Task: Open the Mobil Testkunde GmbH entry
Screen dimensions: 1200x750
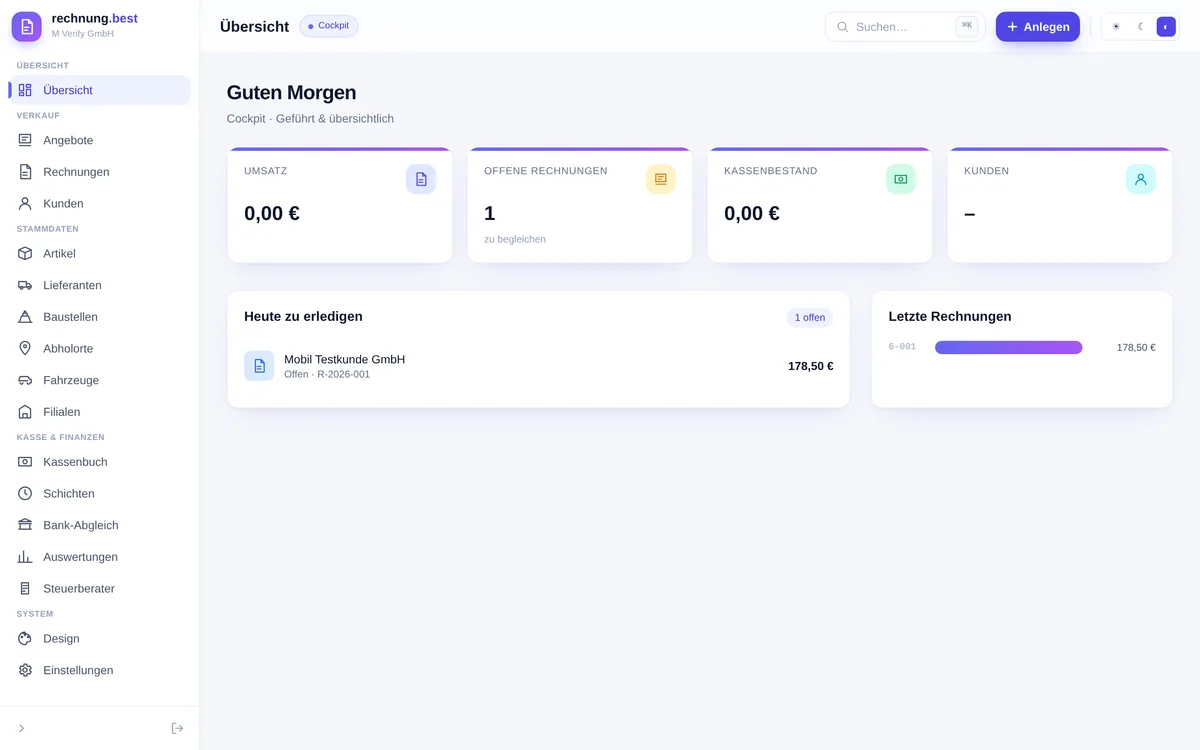Action: pos(538,366)
